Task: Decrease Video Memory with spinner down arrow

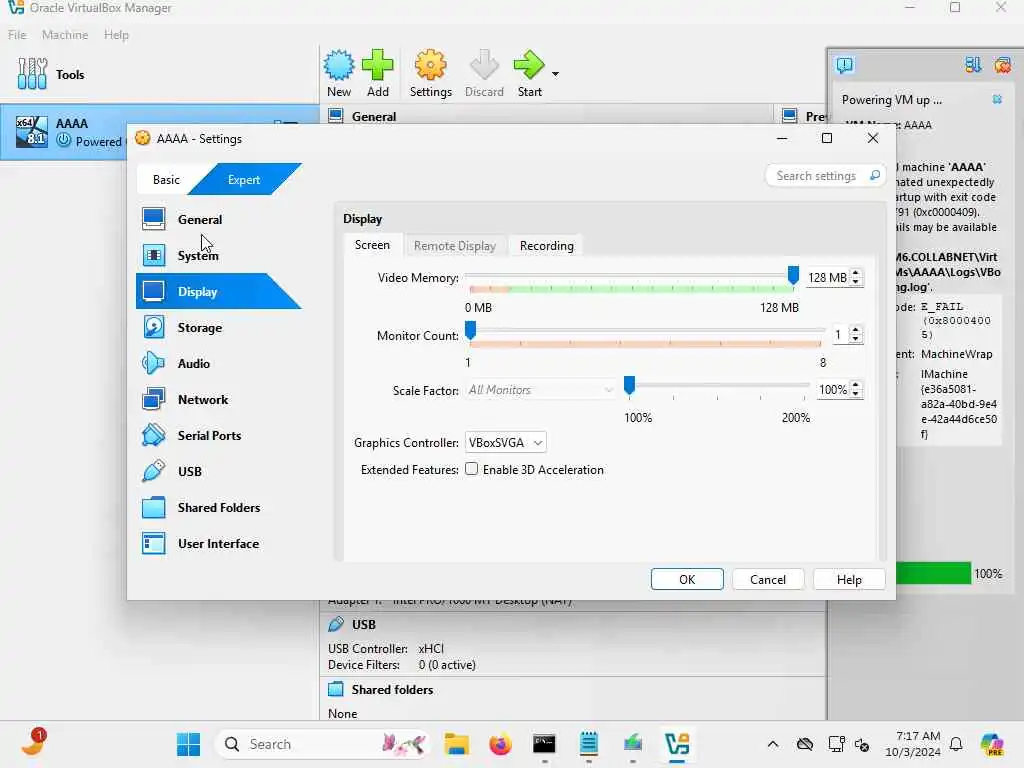Action: pyautogui.click(x=856, y=282)
